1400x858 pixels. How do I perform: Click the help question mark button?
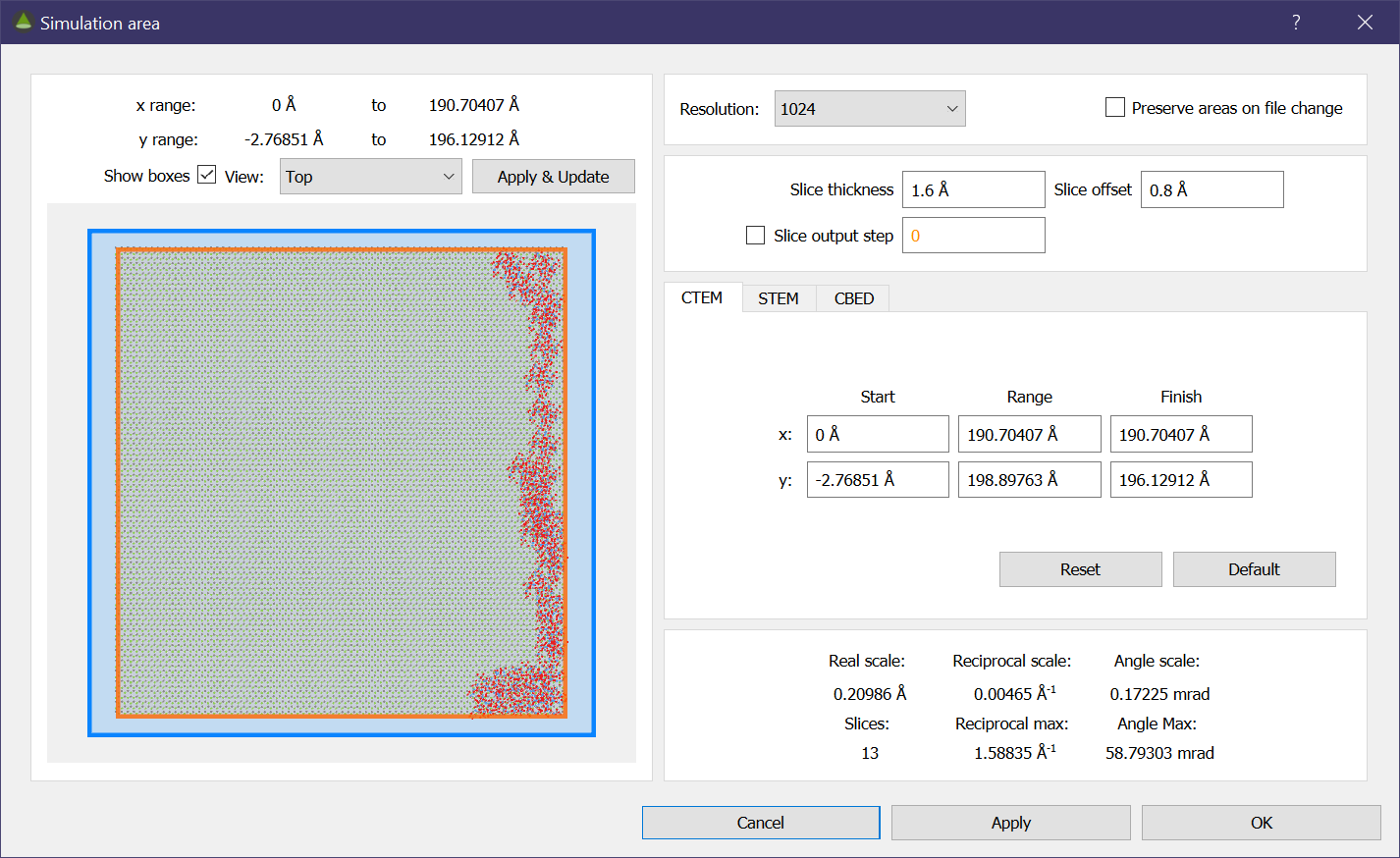(1296, 23)
